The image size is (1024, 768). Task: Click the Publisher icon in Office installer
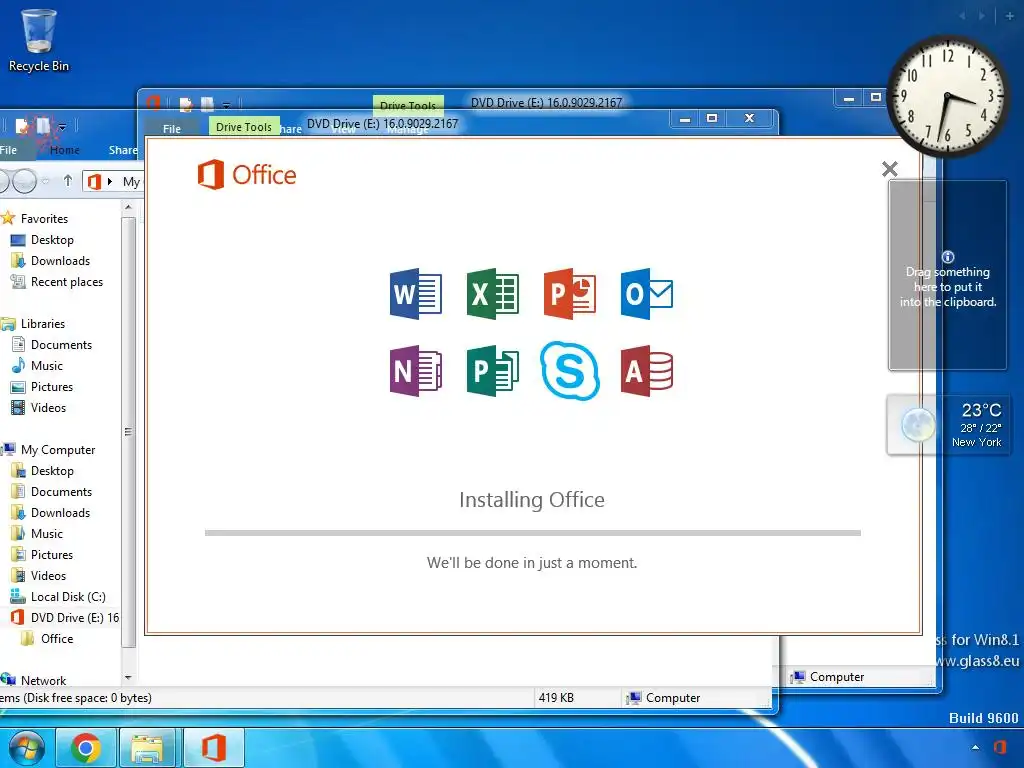tap(493, 371)
